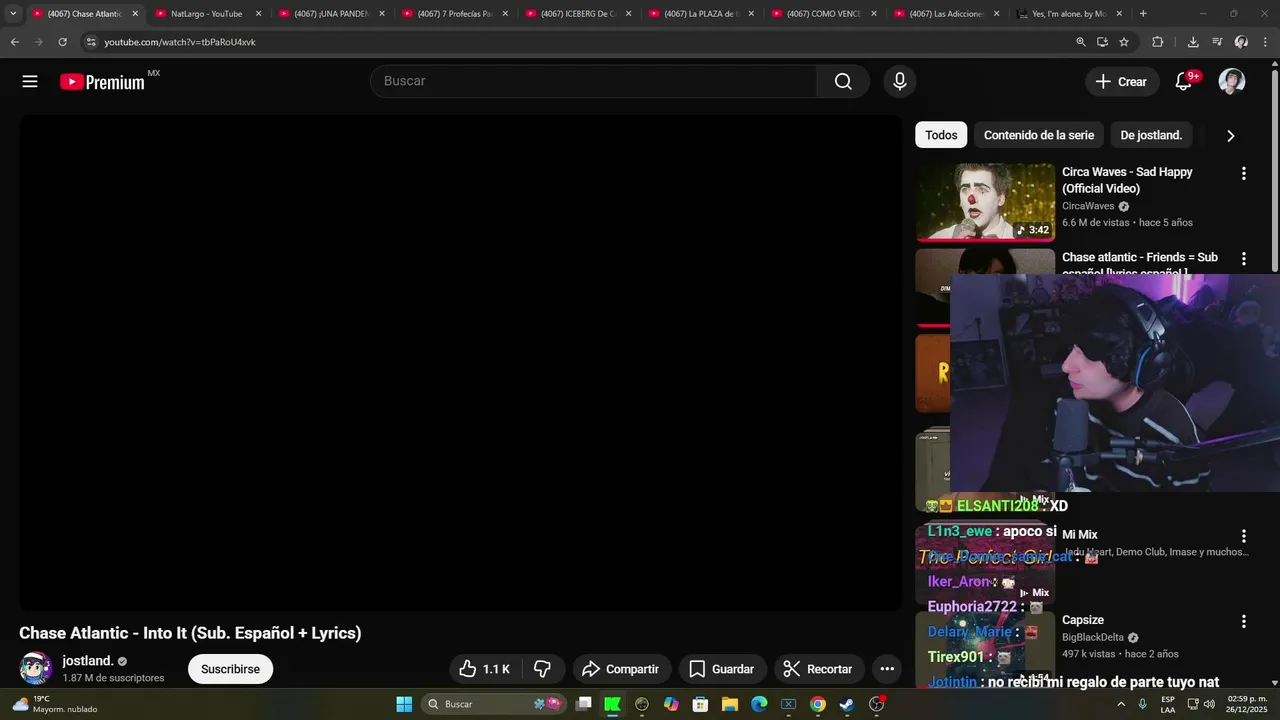Select Contenido de la serie chip
Screen dimensions: 1280x720
(1039, 135)
